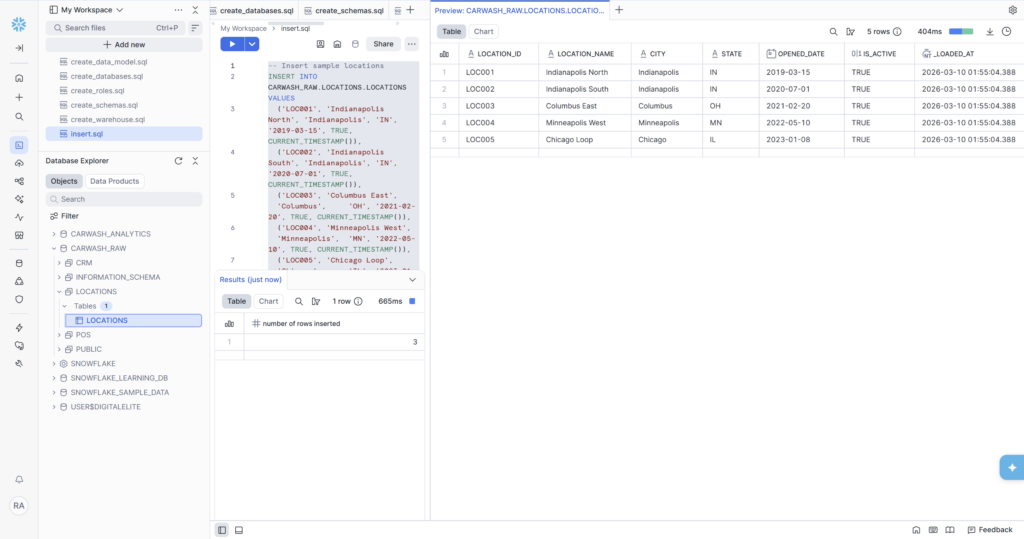
Task: Run the insert.sql query
Action: 232,44
